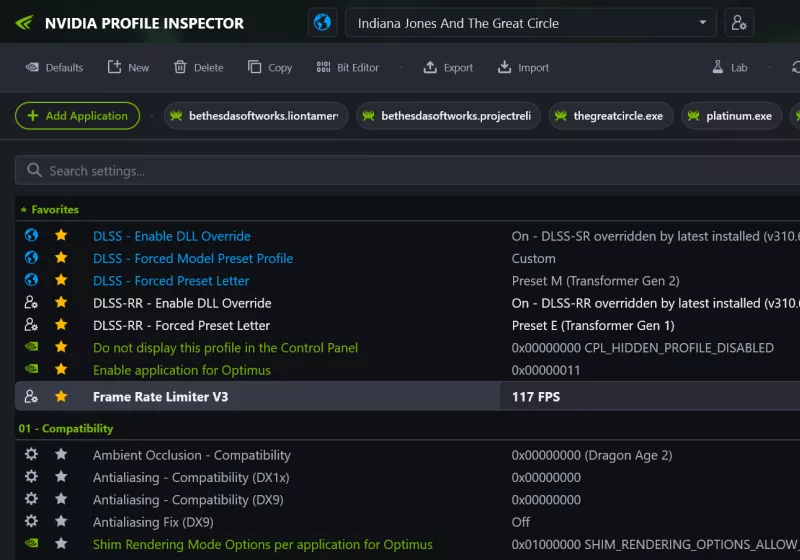Unfavorite DLSS - Enable DLL Override star
This screenshot has width=800, height=560.
pyautogui.click(x=61, y=235)
